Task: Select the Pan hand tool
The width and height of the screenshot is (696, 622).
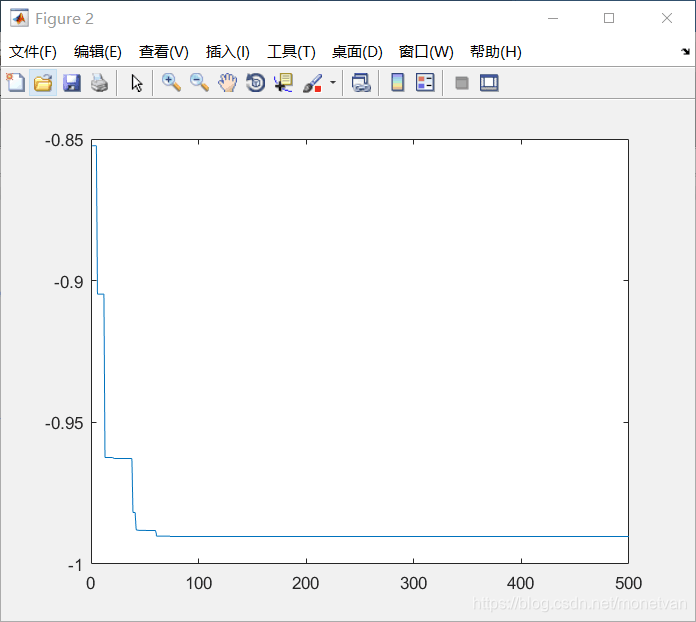Action: (227, 83)
